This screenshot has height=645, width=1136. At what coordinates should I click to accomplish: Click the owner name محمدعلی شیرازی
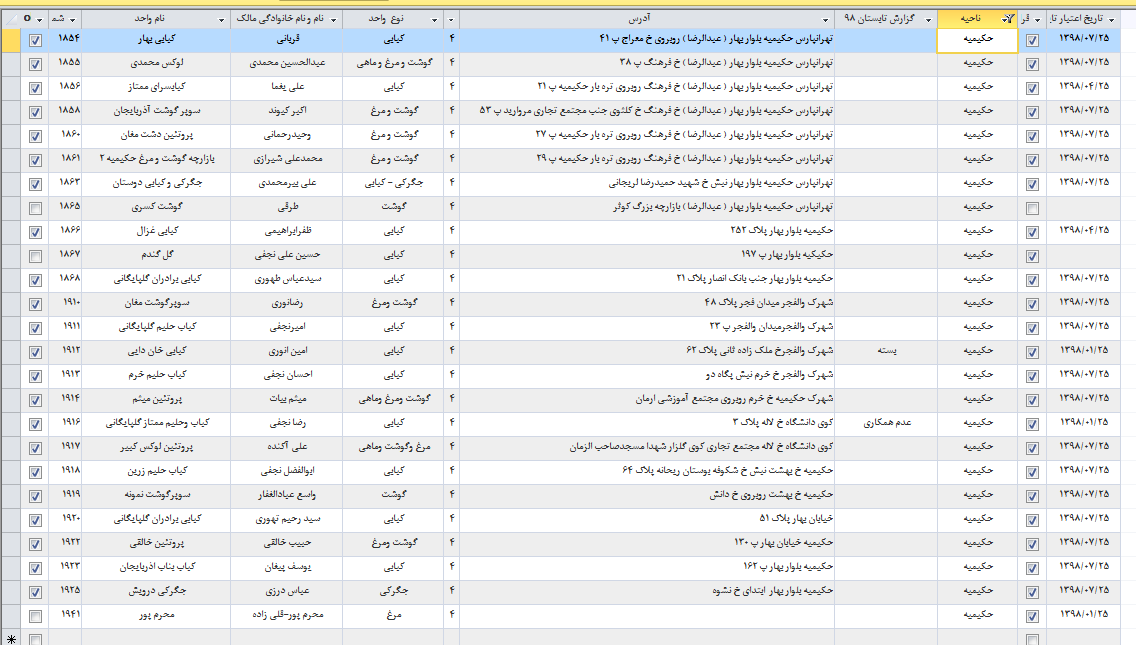[287, 159]
